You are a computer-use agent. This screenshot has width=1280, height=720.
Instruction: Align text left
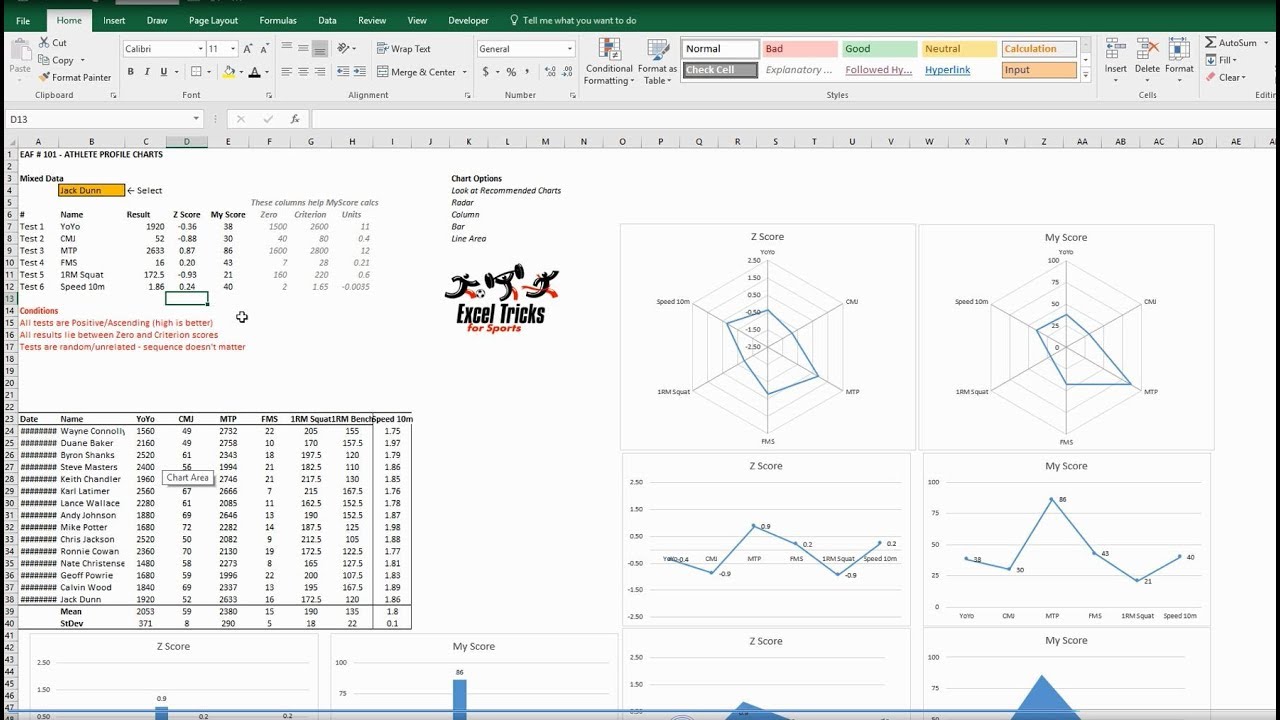click(x=287, y=72)
